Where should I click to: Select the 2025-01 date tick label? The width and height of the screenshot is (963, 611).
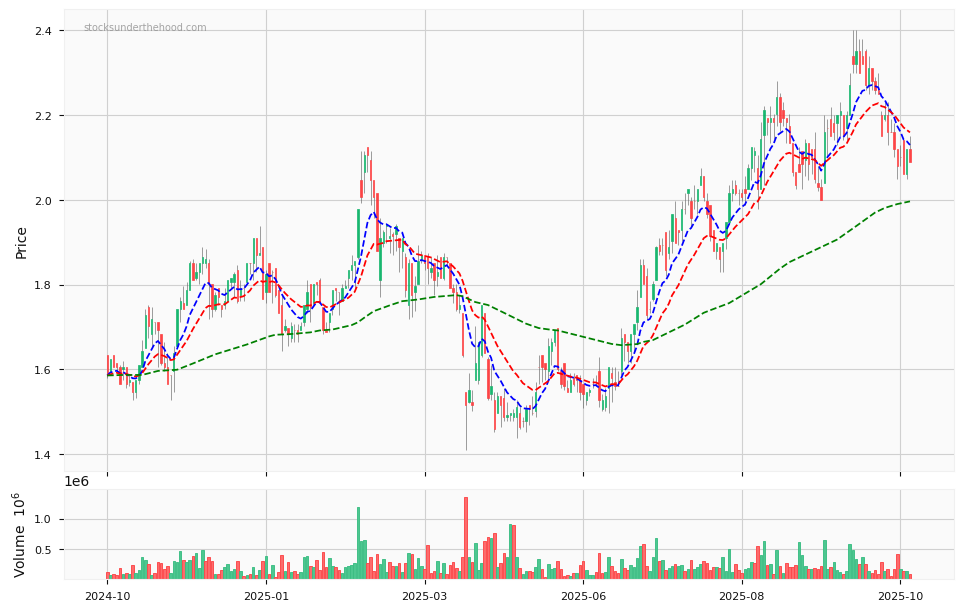point(266,596)
